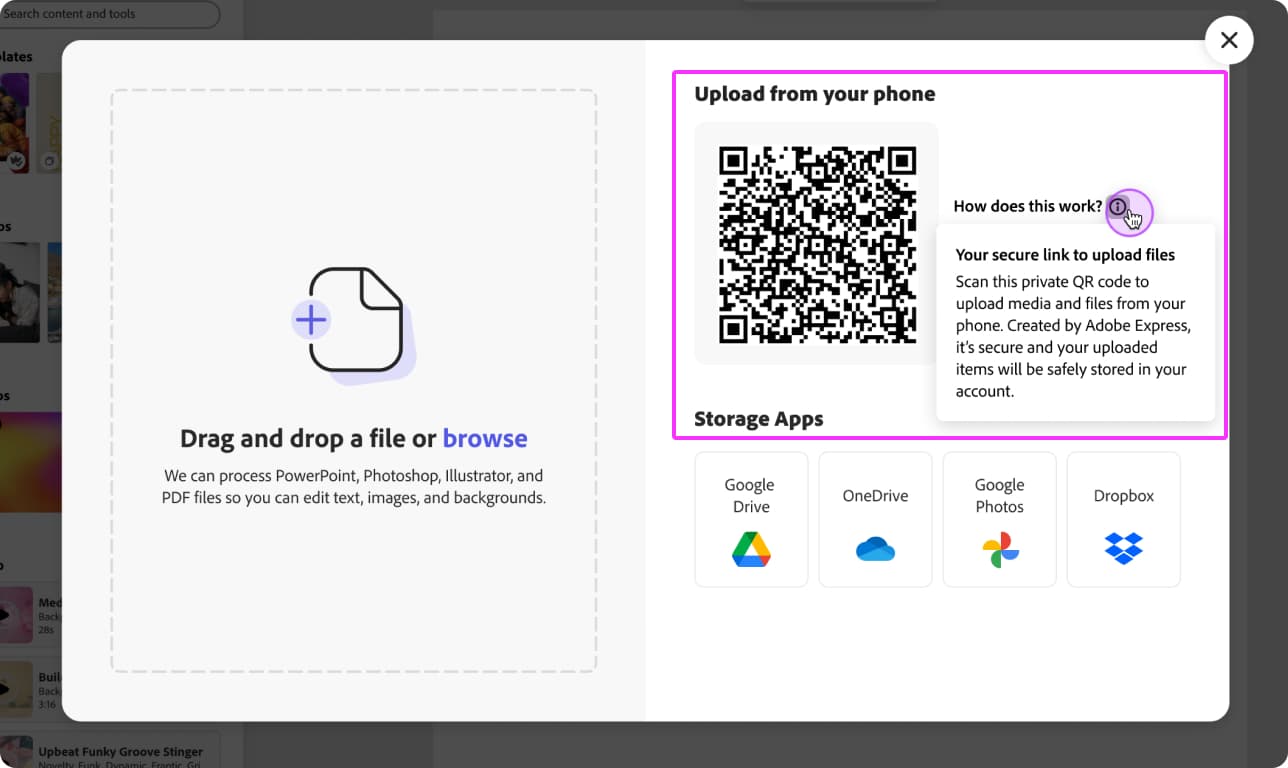The width and height of the screenshot is (1288, 768).
Task: Select 'Upbeat Funky Groove Stinger' audio track
Action: coord(110,752)
